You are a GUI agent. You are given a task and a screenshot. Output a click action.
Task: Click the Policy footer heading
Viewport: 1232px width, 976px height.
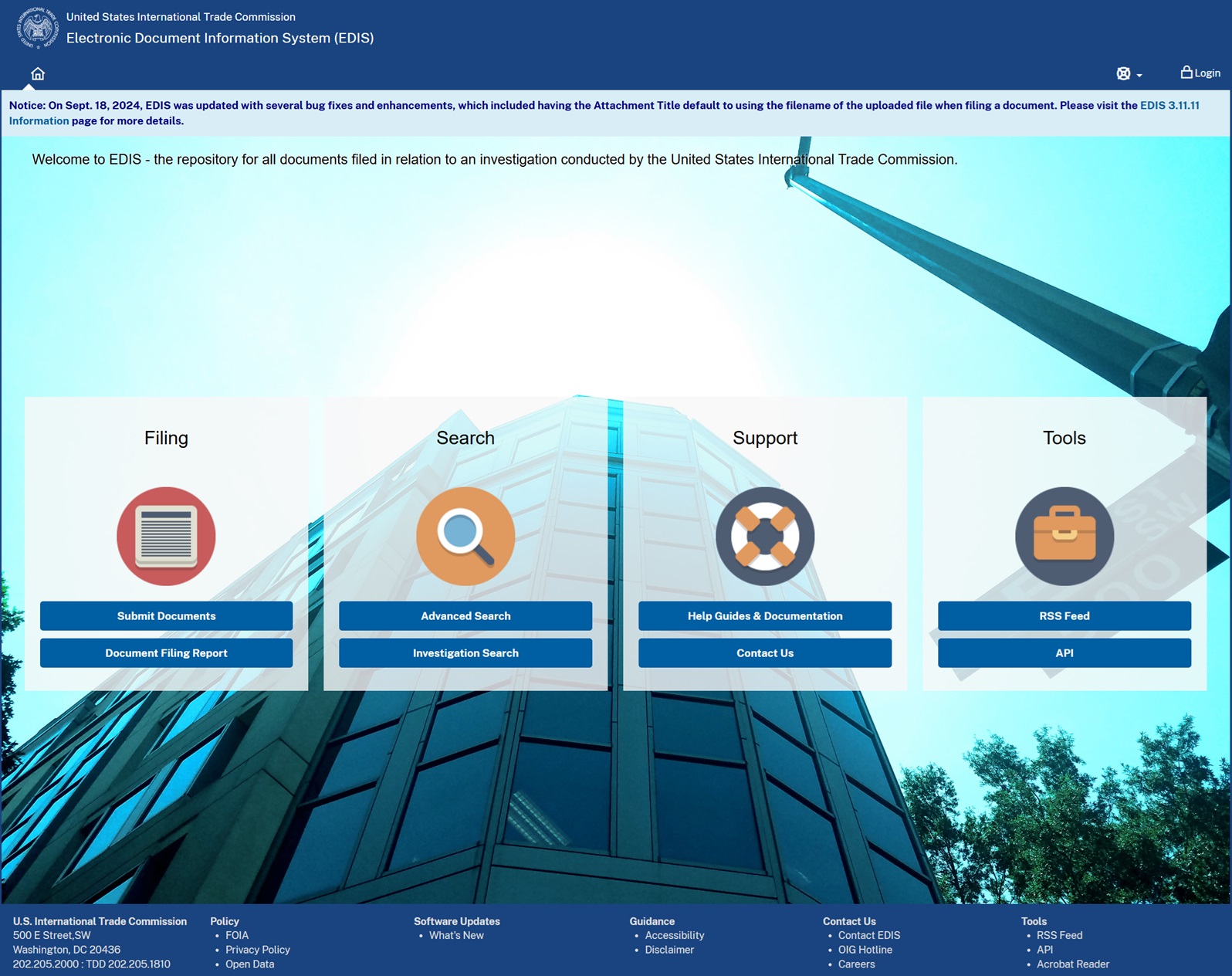(225, 921)
